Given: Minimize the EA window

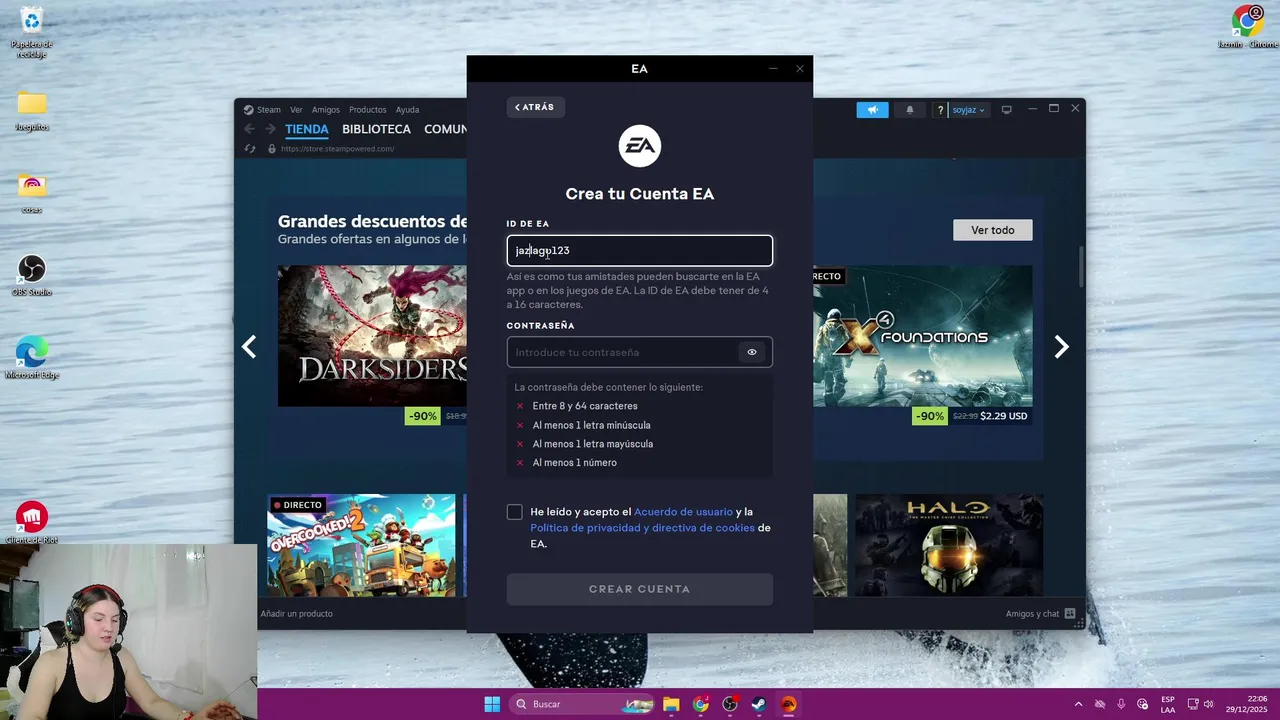Looking at the screenshot, I should pos(773,69).
